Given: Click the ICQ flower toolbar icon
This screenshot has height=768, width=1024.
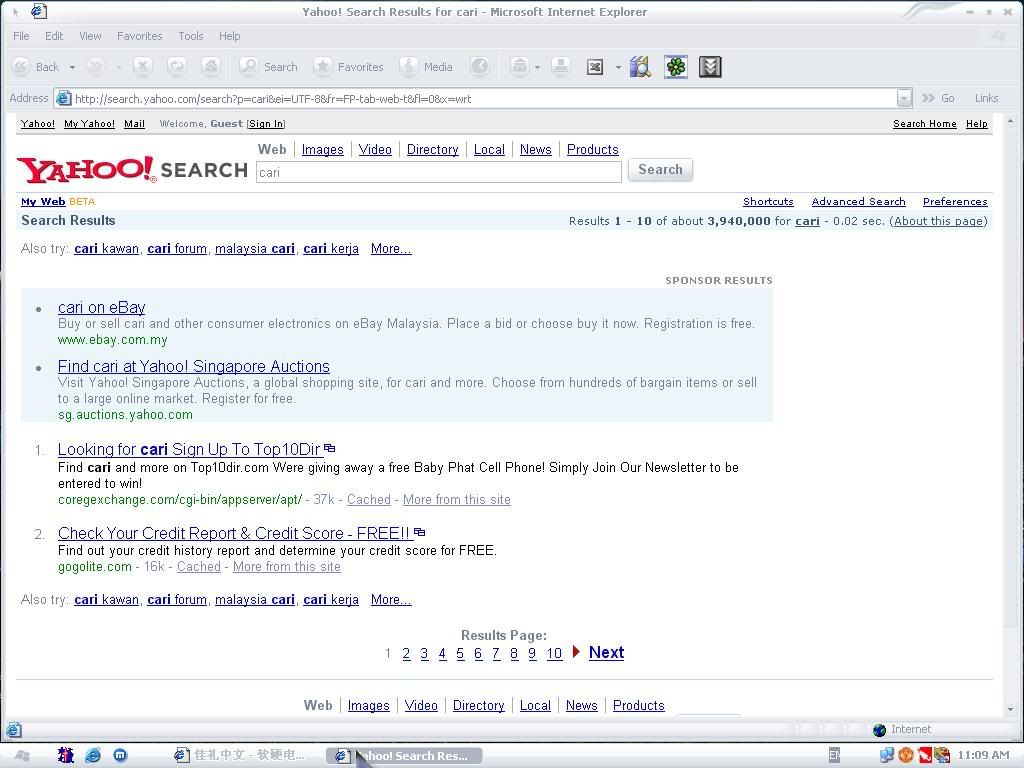Looking at the screenshot, I should tap(676, 67).
